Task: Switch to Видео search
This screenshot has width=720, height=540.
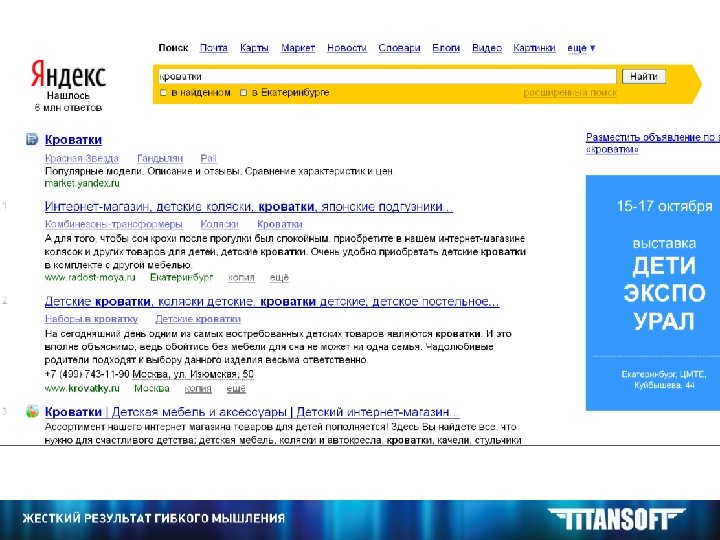Action: pos(487,48)
